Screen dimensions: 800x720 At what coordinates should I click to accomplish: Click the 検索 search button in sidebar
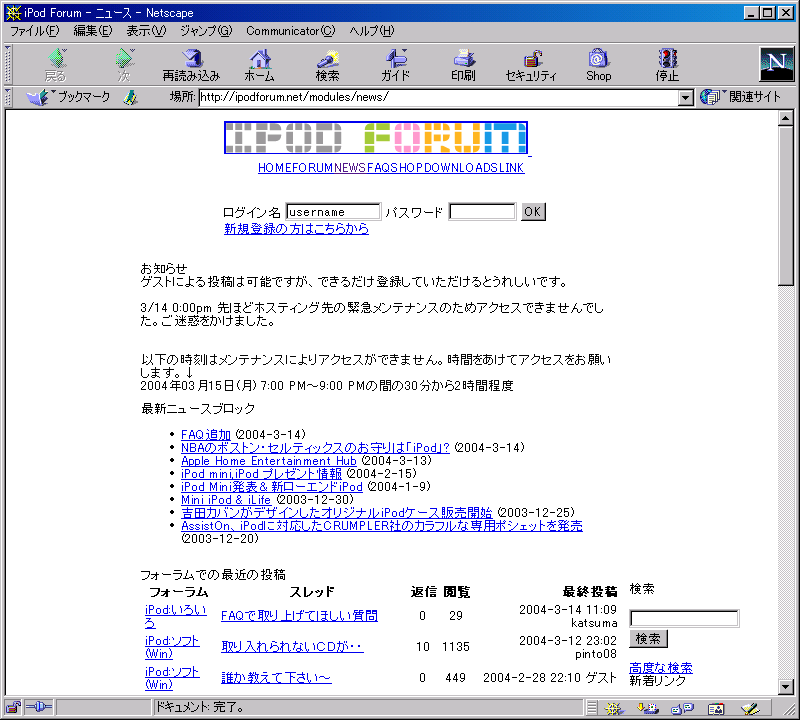click(x=648, y=639)
